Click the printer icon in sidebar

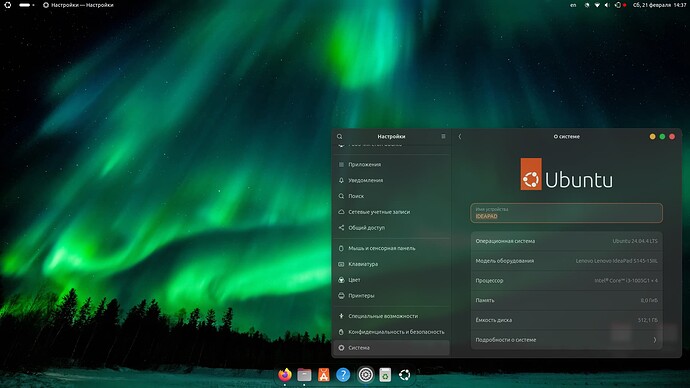[341, 296]
